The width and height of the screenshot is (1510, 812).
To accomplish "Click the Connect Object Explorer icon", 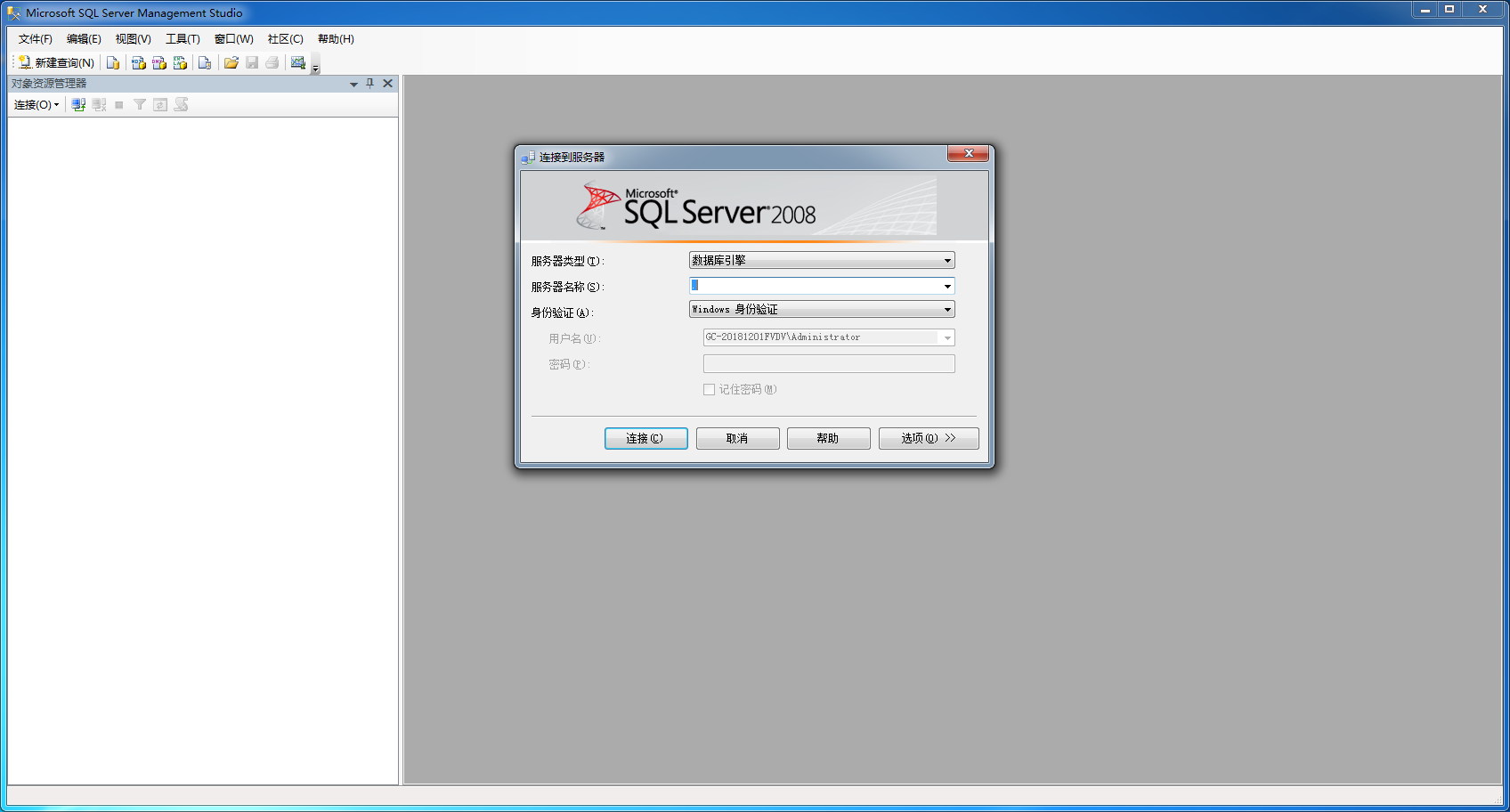I will (x=78, y=104).
